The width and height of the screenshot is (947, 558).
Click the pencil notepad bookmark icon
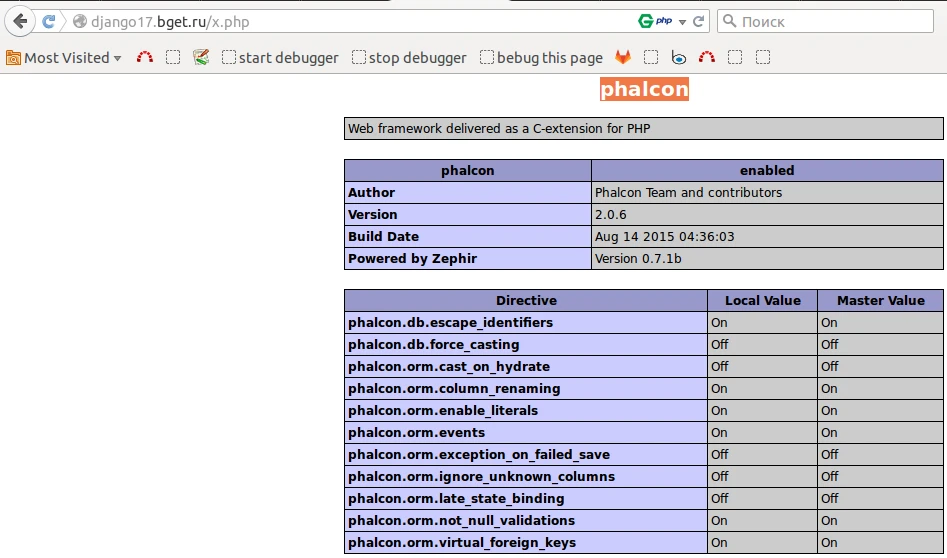tap(201, 58)
